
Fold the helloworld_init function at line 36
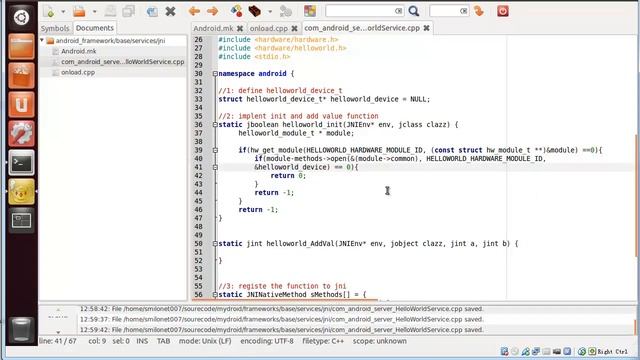point(215,125)
